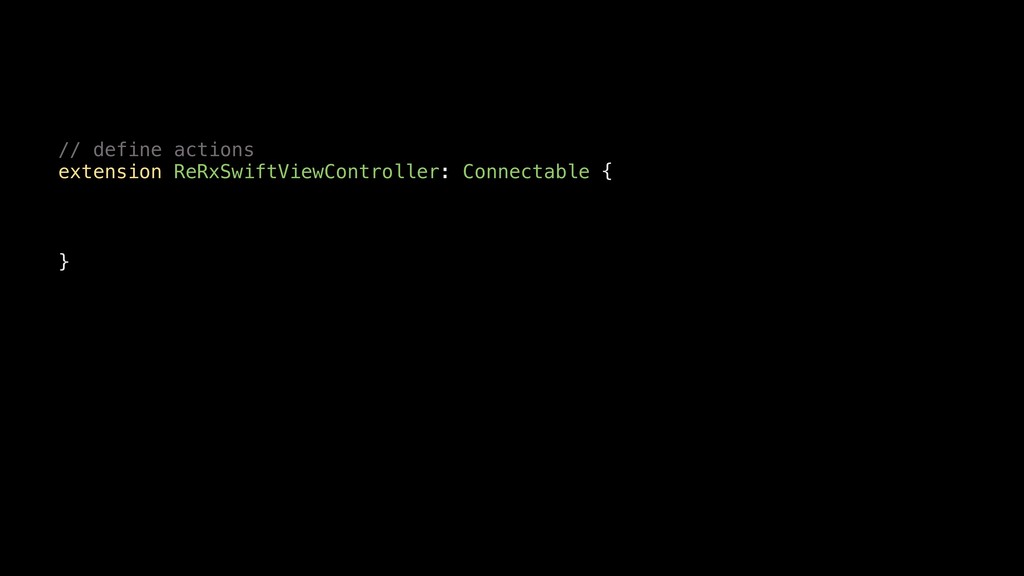This screenshot has width=1024, height=576.
Task: Click the yellow "extension" keyword
Action: point(110,172)
